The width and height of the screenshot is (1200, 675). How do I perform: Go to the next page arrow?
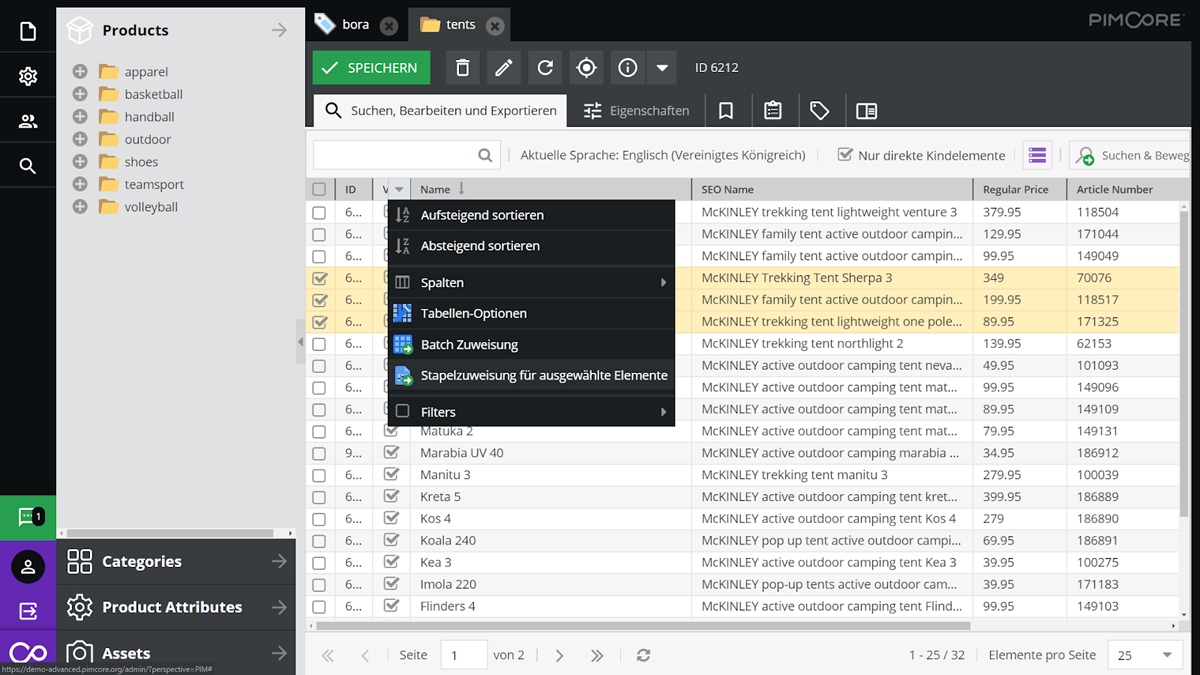[559, 655]
